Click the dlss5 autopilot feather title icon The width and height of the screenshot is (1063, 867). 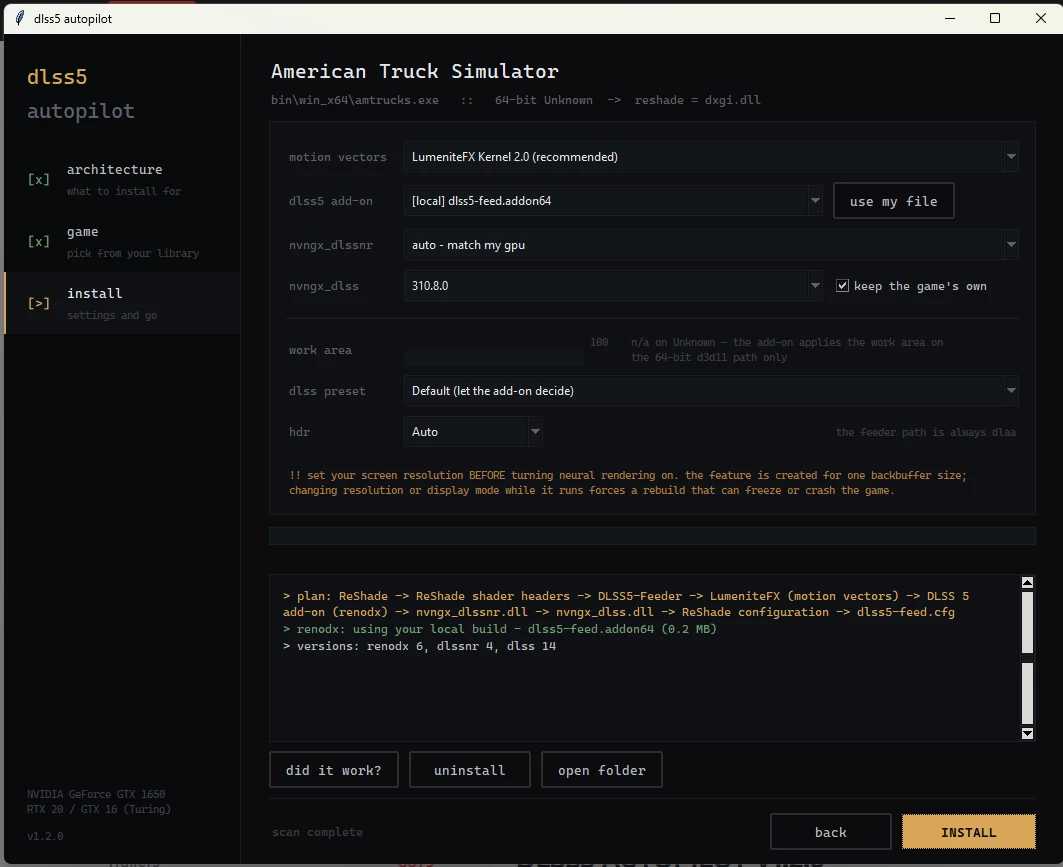click(20, 18)
